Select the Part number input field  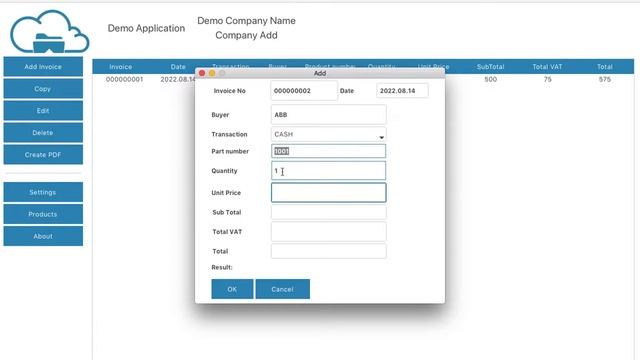[329, 151]
